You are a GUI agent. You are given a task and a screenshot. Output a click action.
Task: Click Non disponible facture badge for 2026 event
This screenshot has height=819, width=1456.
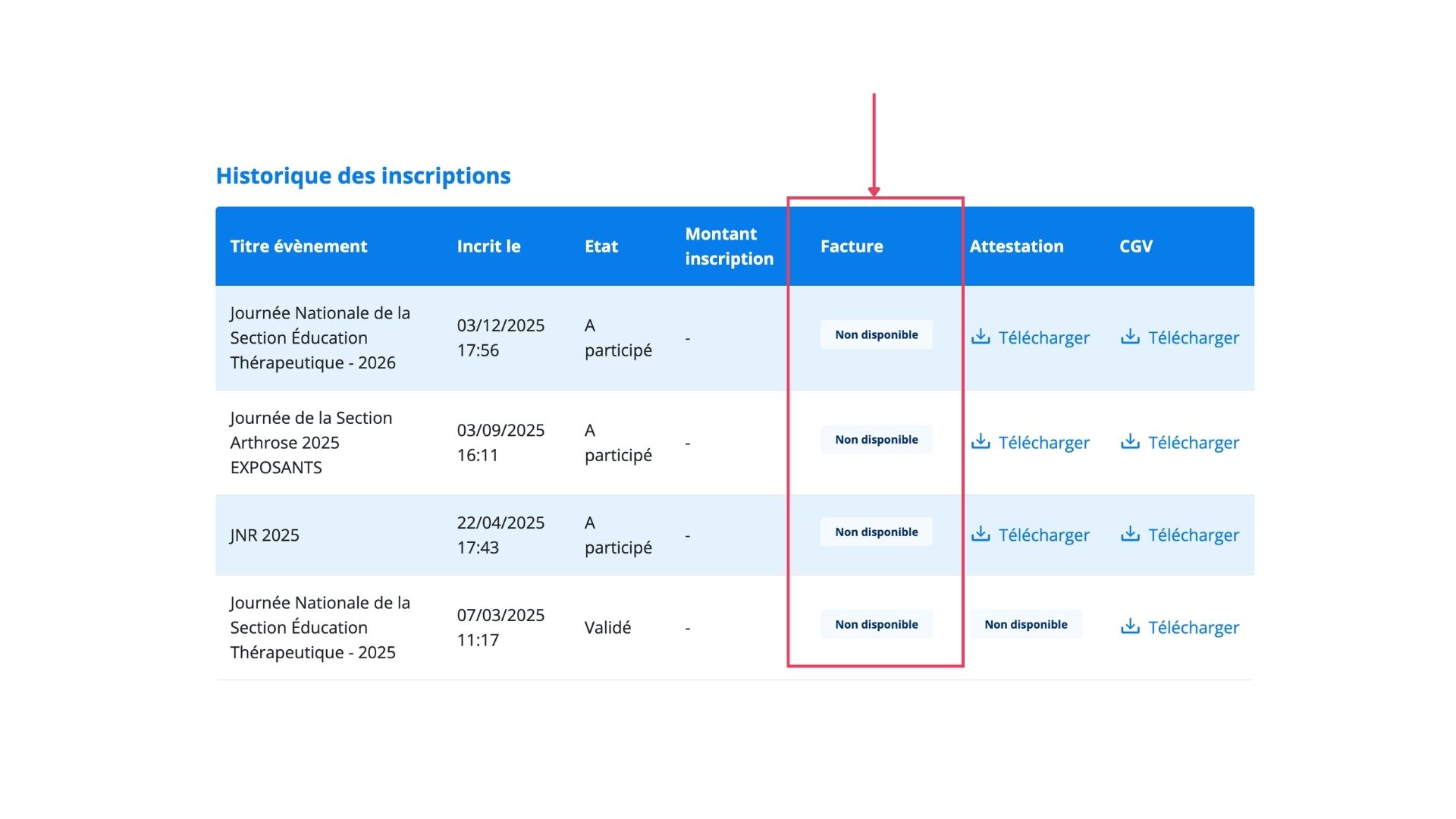point(877,334)
